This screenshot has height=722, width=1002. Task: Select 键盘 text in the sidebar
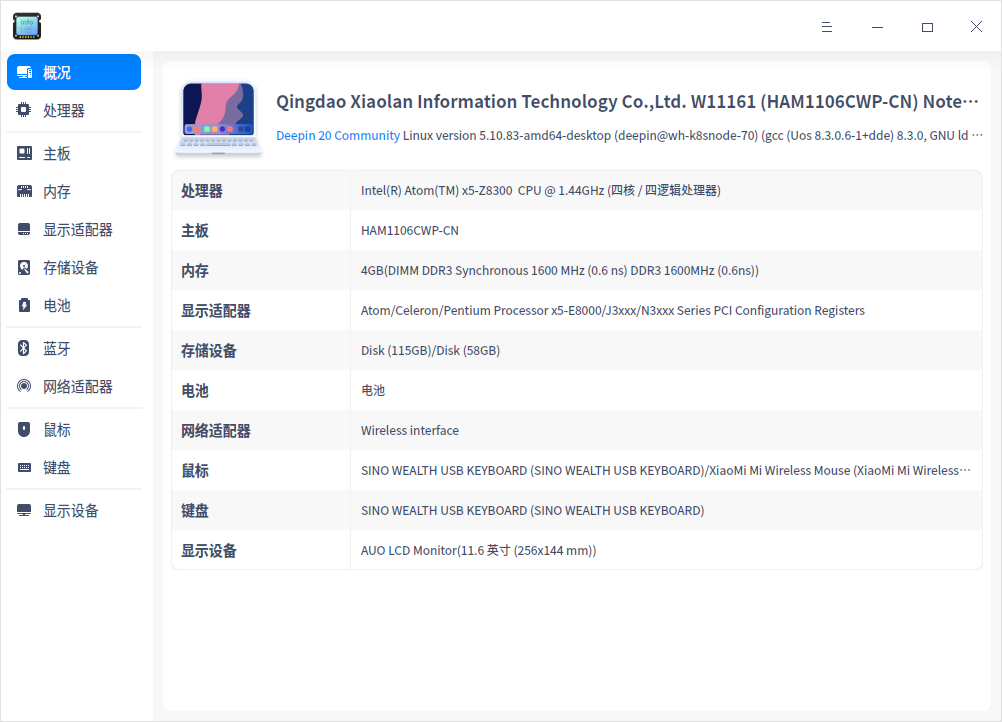tap(57, 468)
